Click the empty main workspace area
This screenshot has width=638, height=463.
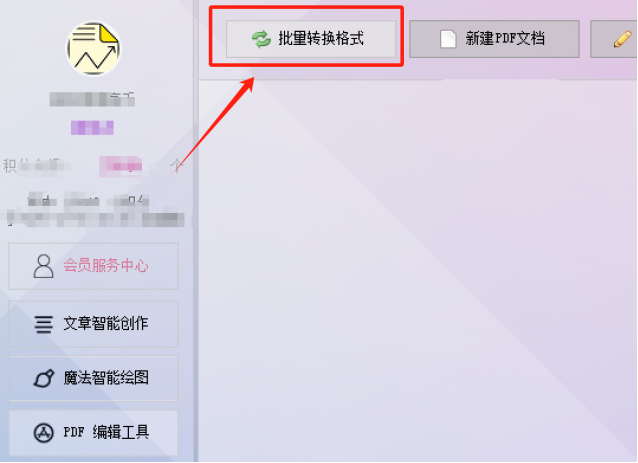tap(418, 271)
